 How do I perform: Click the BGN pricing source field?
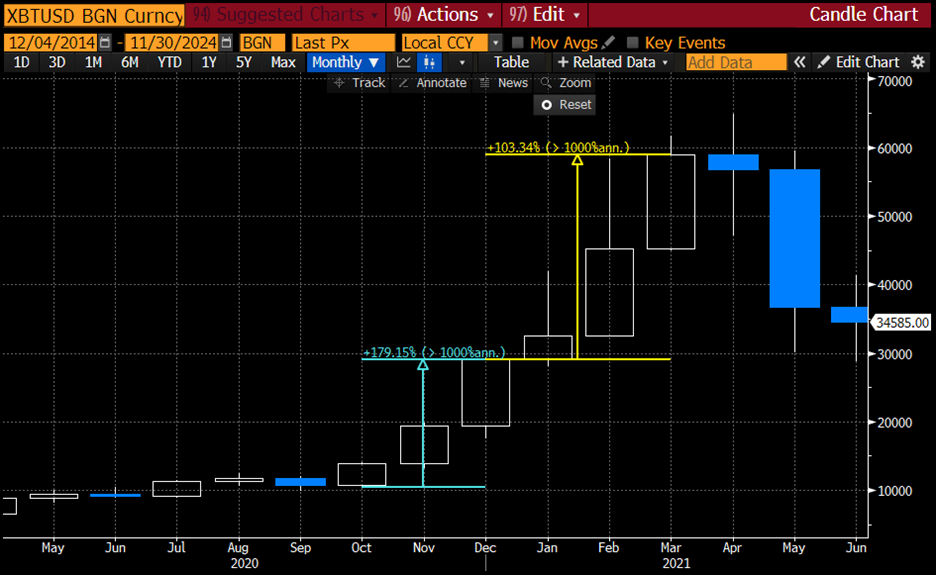[x=262, y=42]
